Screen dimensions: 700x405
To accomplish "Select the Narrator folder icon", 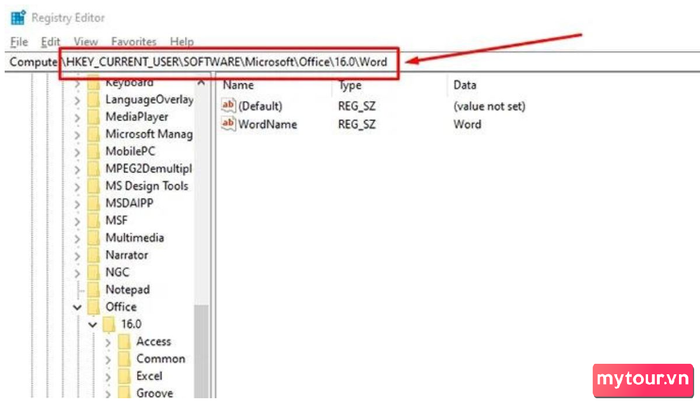I will click(x=94, y=255).
